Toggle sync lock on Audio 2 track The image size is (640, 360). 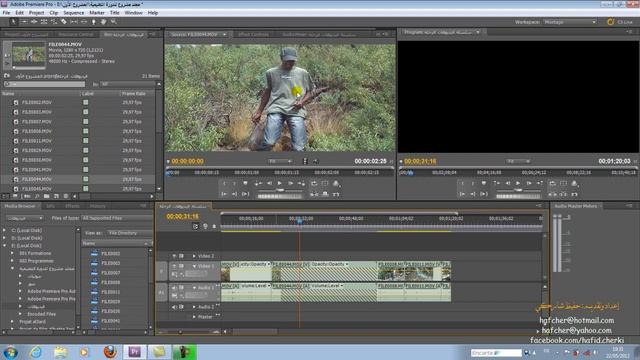[182, 307]
